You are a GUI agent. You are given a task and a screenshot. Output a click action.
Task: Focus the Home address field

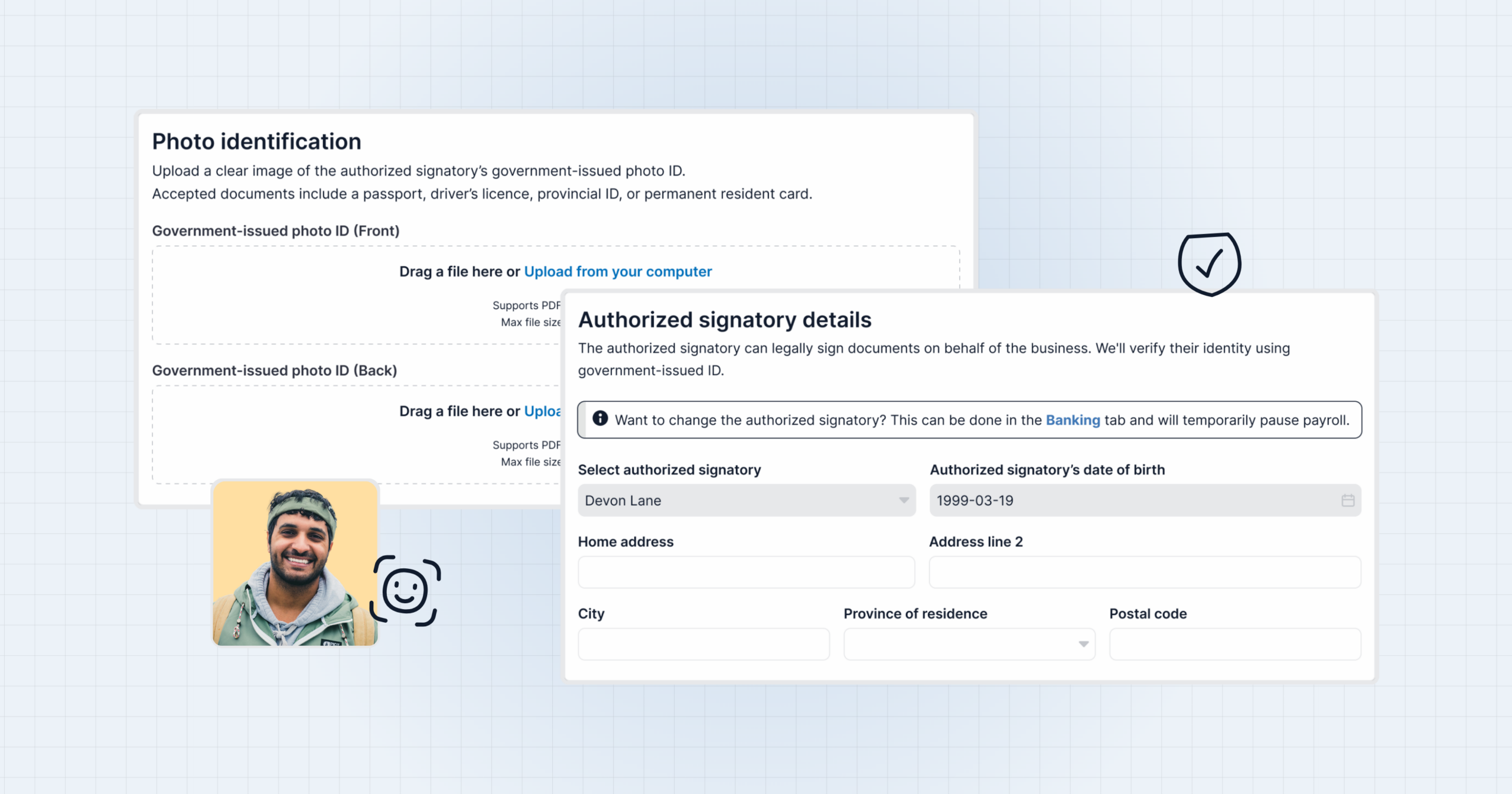(747, 572)
